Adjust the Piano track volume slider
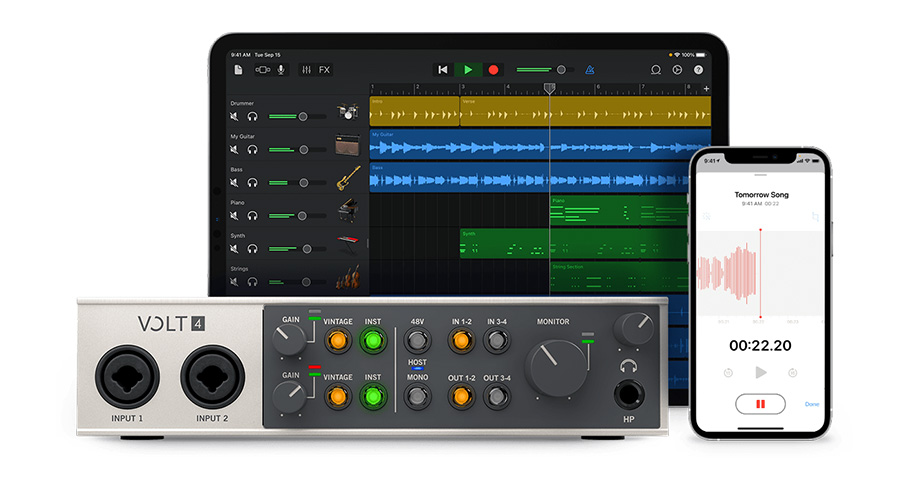This screenshot has width=910, height=490. click(x=296, y=216)
